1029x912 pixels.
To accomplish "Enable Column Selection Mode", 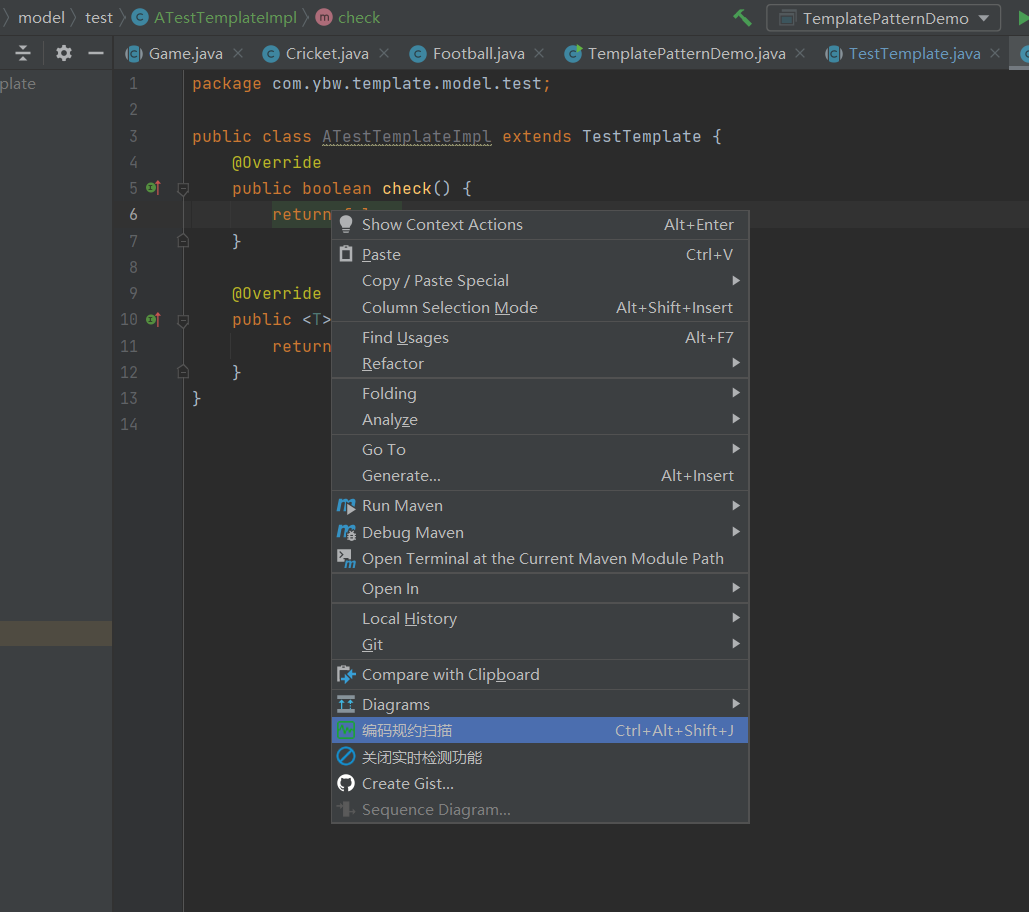I will 540,308.
